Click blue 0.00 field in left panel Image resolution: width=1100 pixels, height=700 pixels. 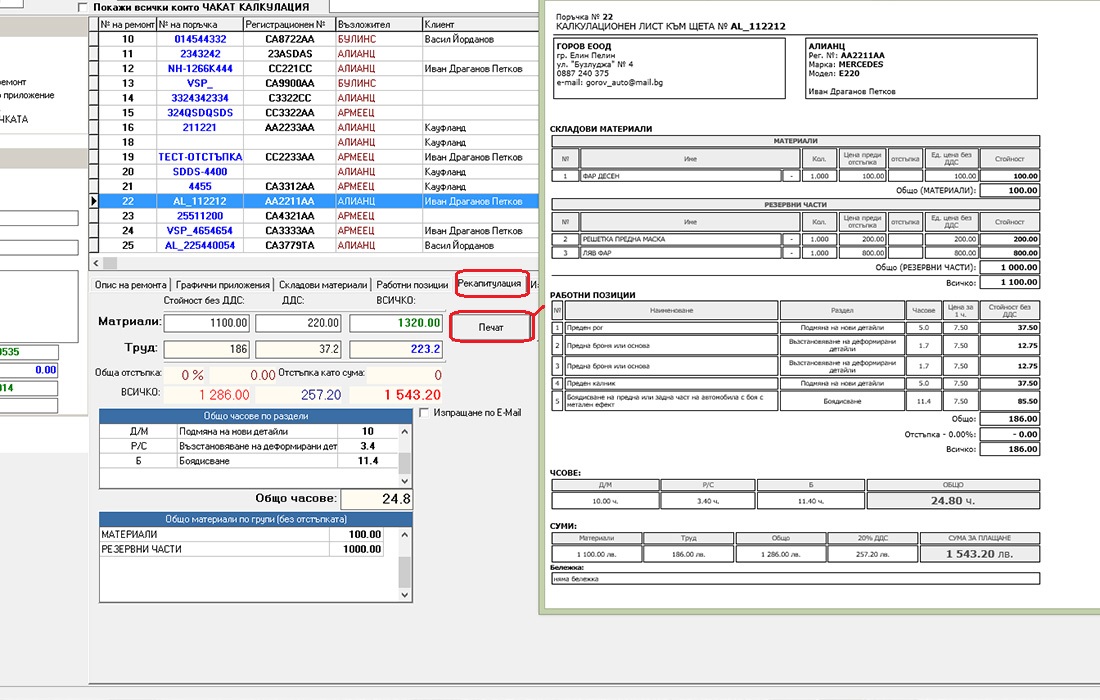(x=29, y=370)
